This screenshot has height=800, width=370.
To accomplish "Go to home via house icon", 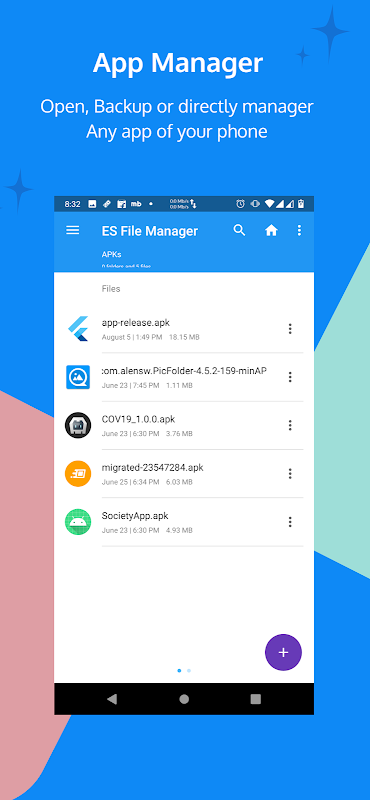I will (x=271, y=231).
